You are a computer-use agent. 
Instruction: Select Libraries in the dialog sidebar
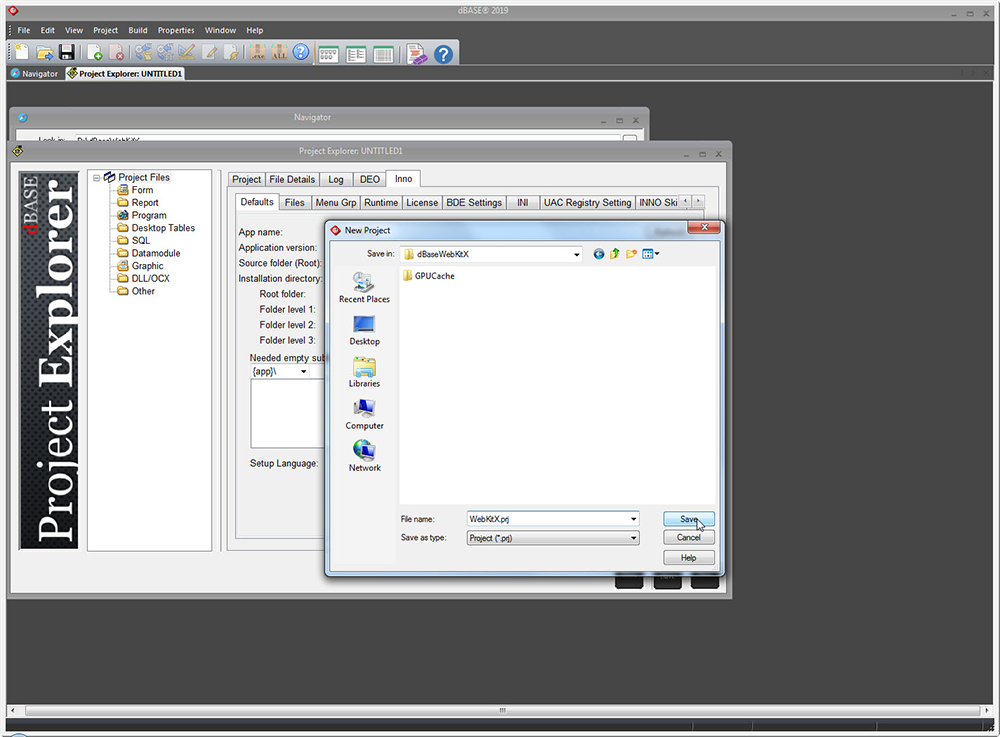click(x=364, y=372)
